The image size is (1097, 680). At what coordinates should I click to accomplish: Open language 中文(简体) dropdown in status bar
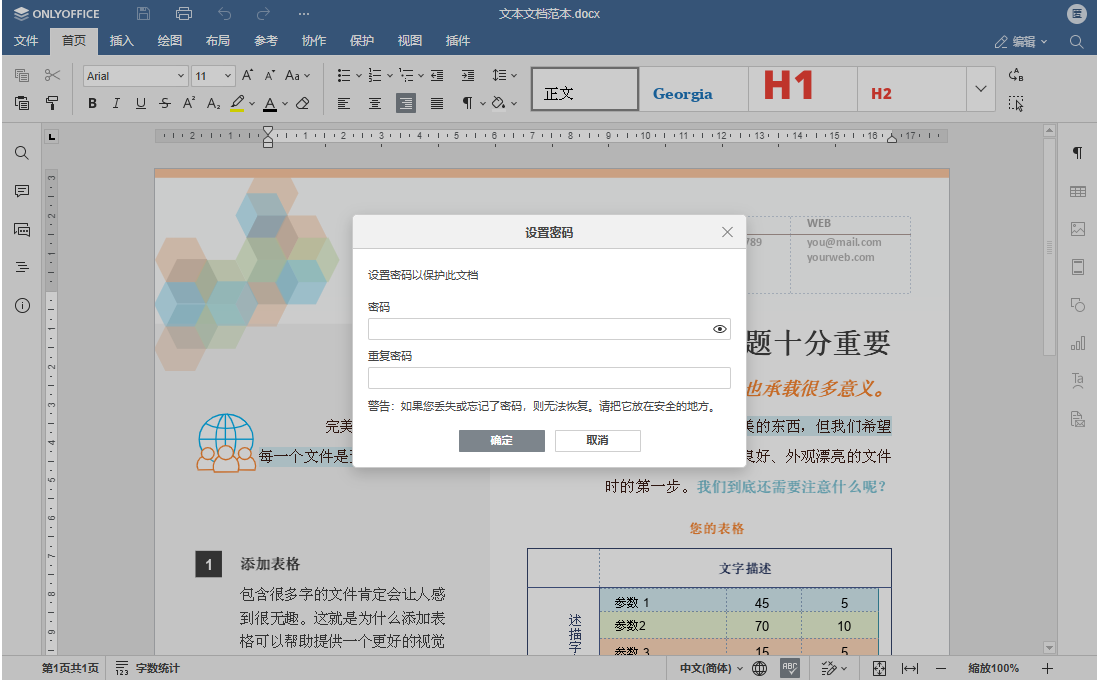point(712,668)
